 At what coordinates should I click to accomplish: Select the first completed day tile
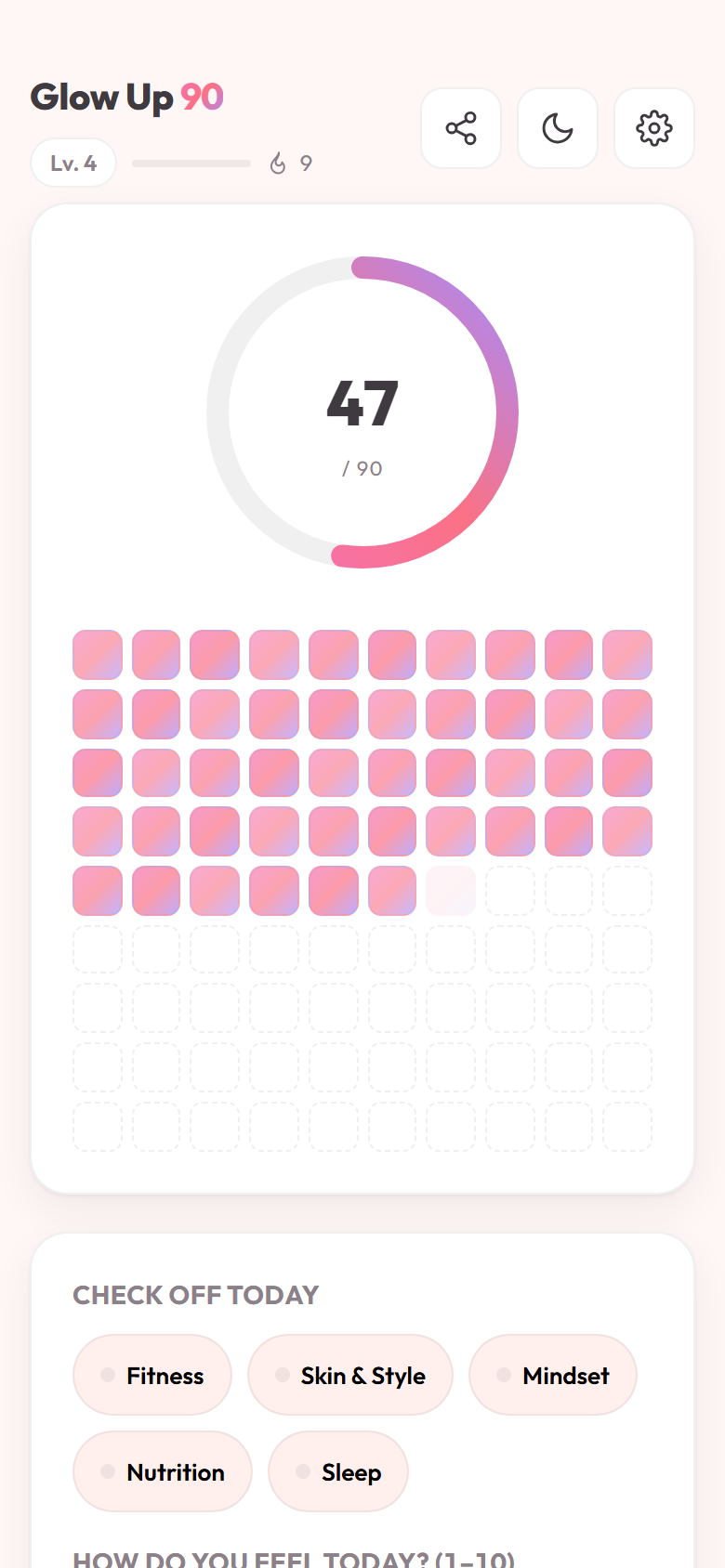click(x=98, y=655)
